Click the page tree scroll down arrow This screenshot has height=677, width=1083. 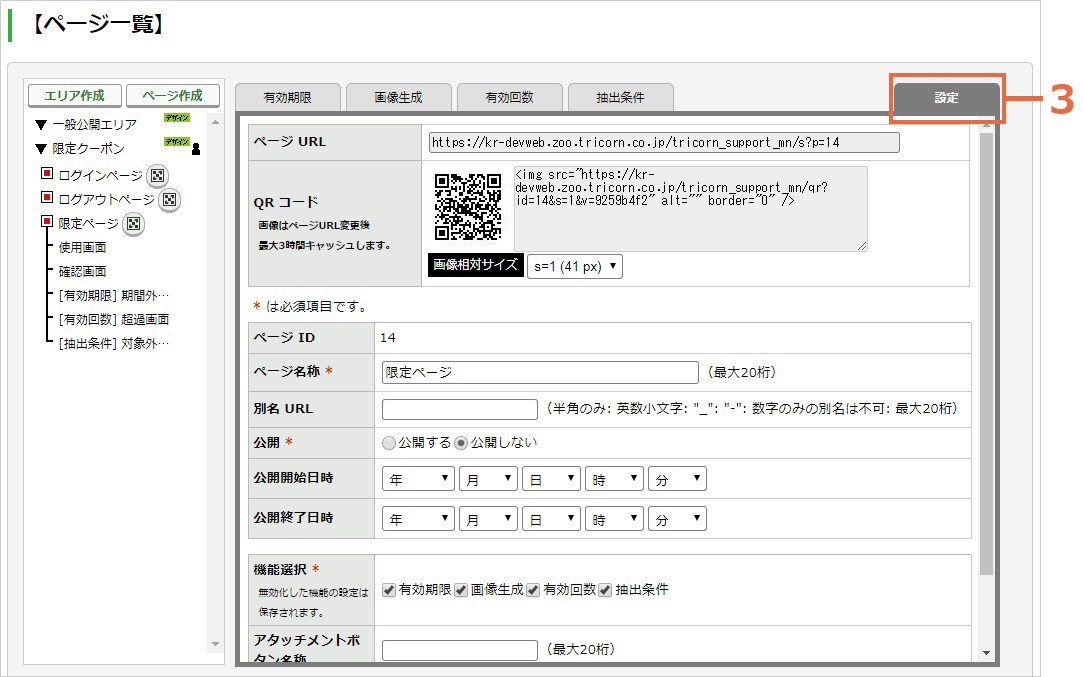(x=215, y=645)
